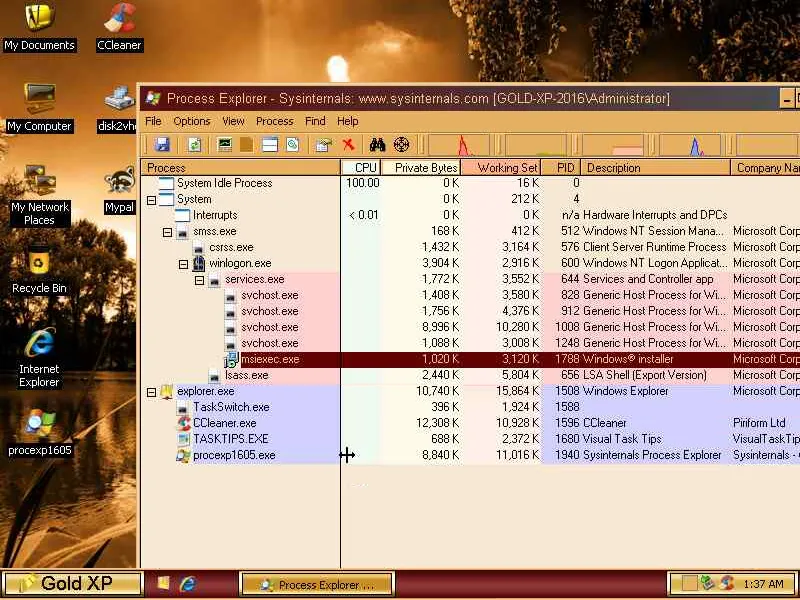Open the Recycle Bin desktop icon
This screenshot has width=800, height=600.
click(x=39, y=271)
